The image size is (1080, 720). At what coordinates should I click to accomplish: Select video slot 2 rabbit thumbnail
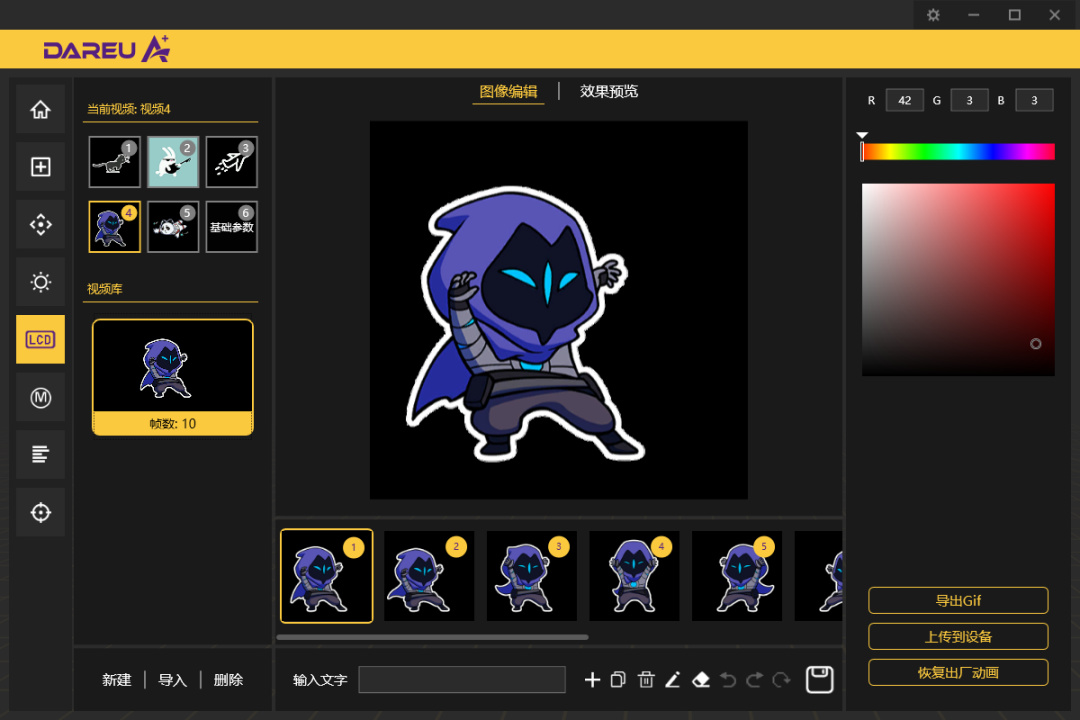(x=173, y=162)
